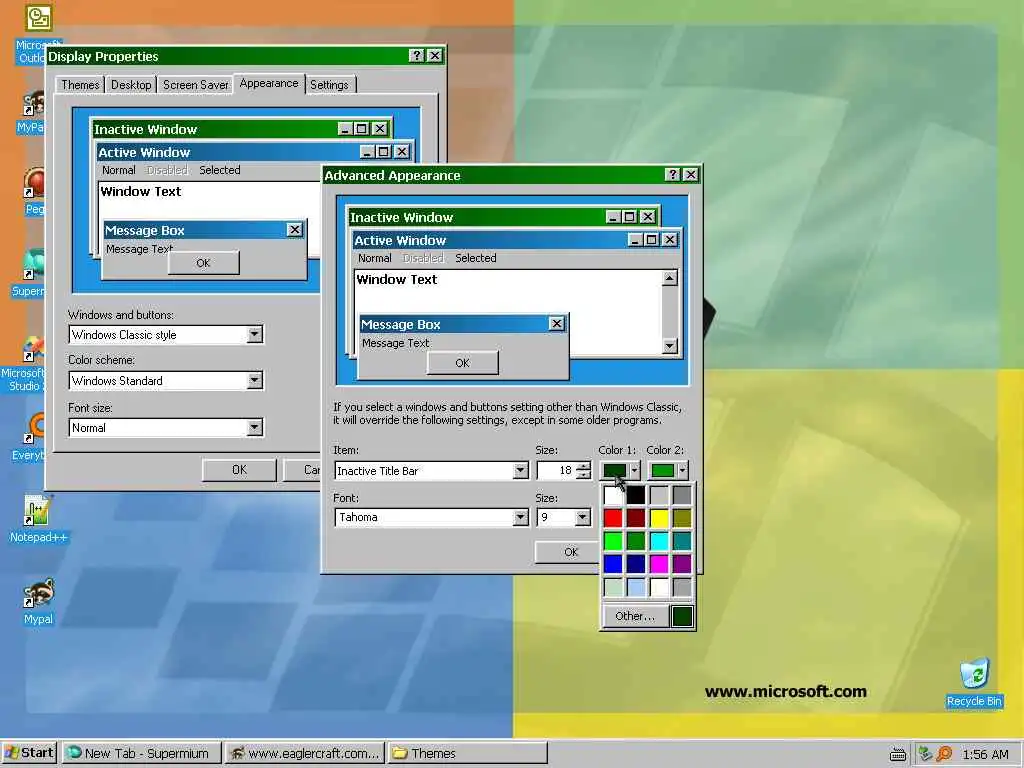
Task: Pick the light sky blue swatch
Action: coord(636,587)
